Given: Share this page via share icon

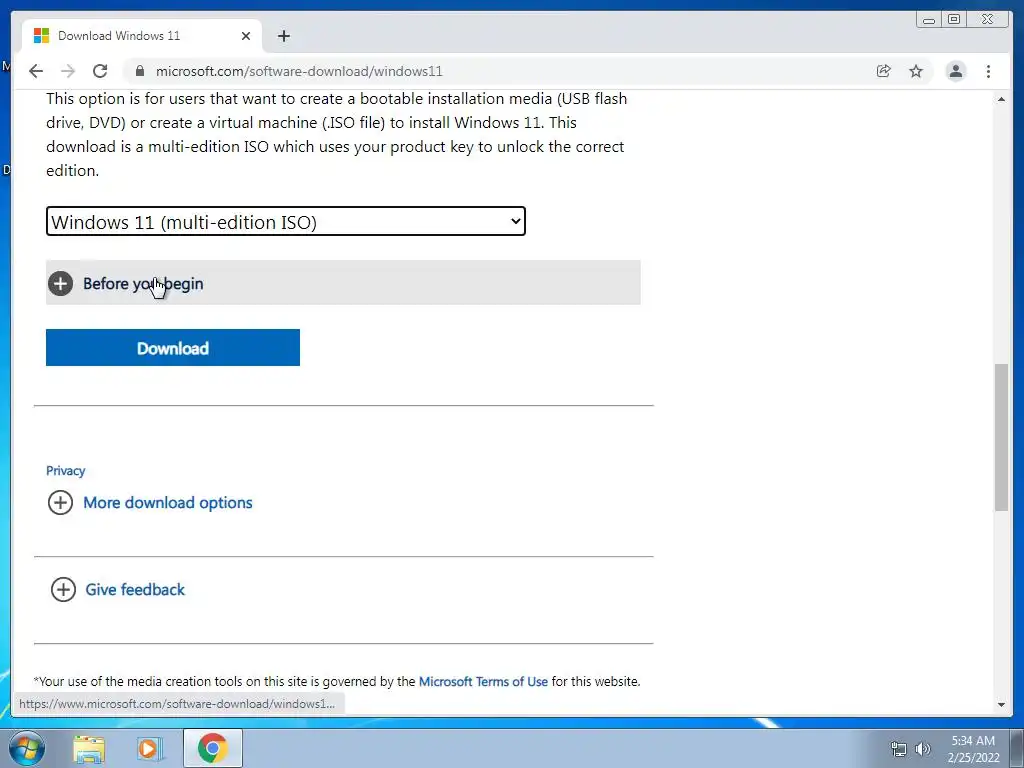Looking at the screenshot, I should (884, 71).
